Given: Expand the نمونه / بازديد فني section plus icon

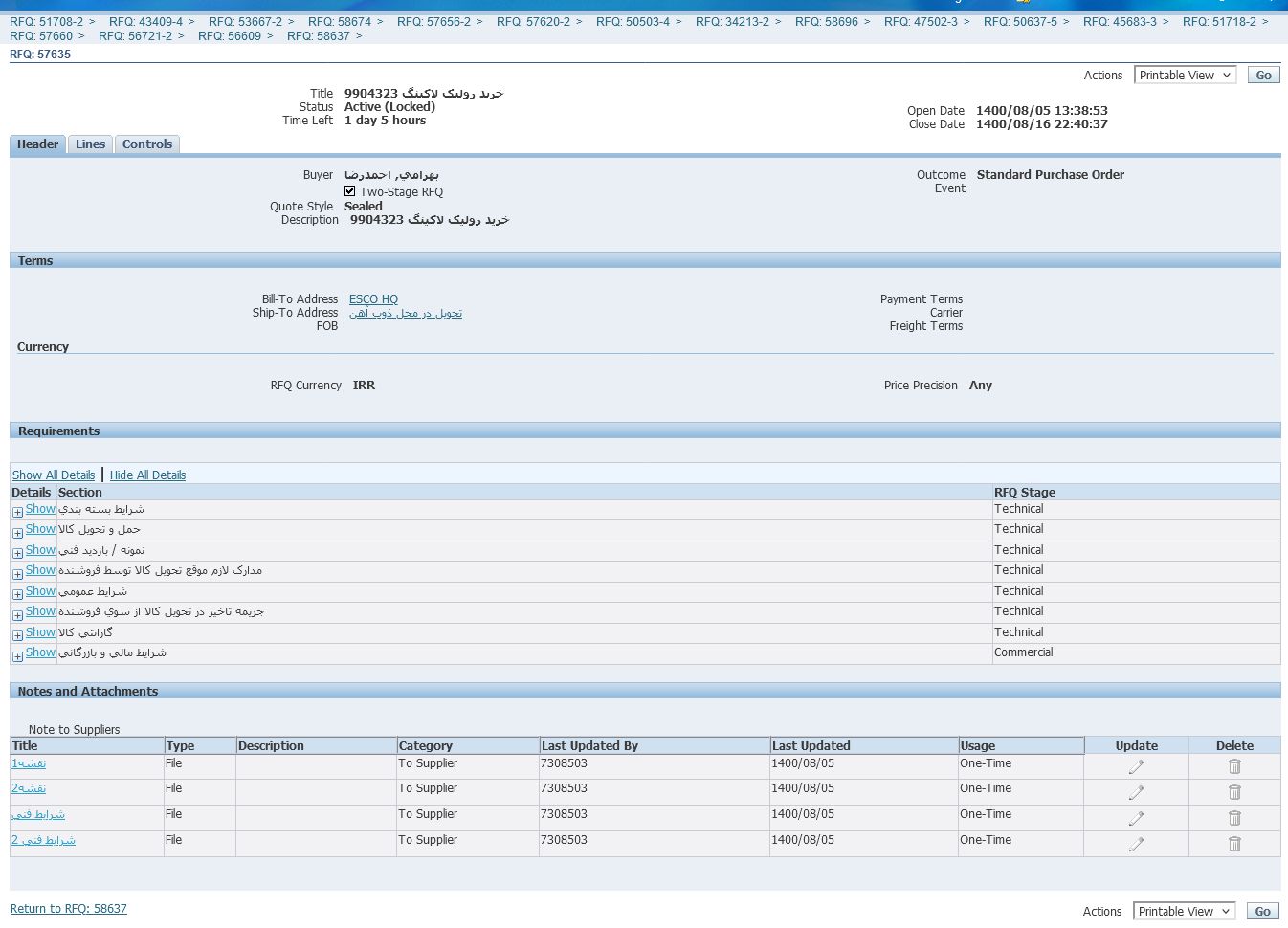Looking at the screenshot, I should click(x=17, y=553).
